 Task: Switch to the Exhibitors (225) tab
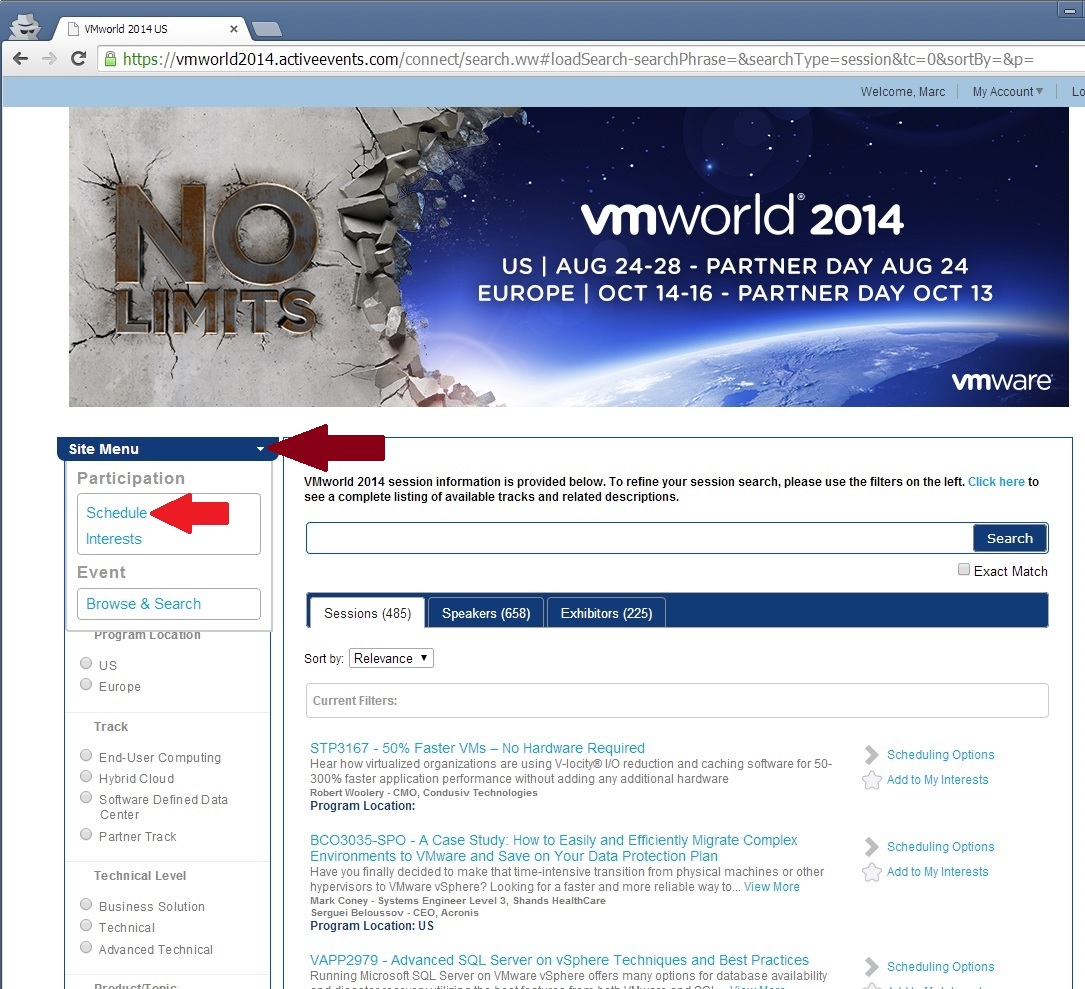(606, 613)
